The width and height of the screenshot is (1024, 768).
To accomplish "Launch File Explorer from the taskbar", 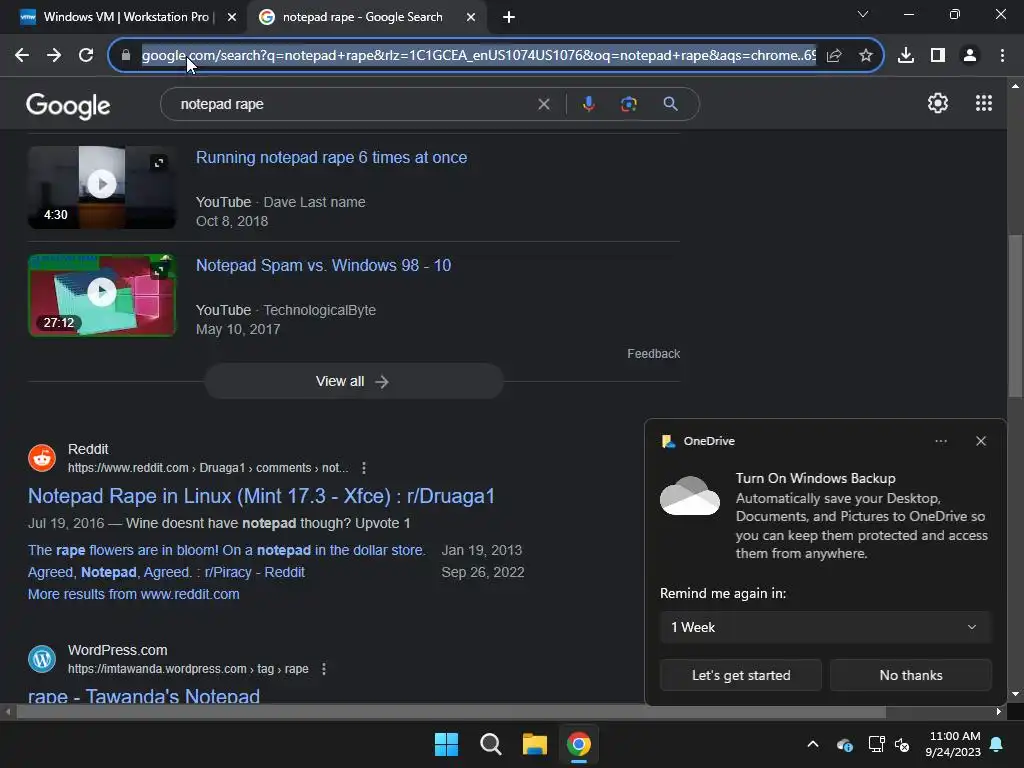I will coord(535,744).
